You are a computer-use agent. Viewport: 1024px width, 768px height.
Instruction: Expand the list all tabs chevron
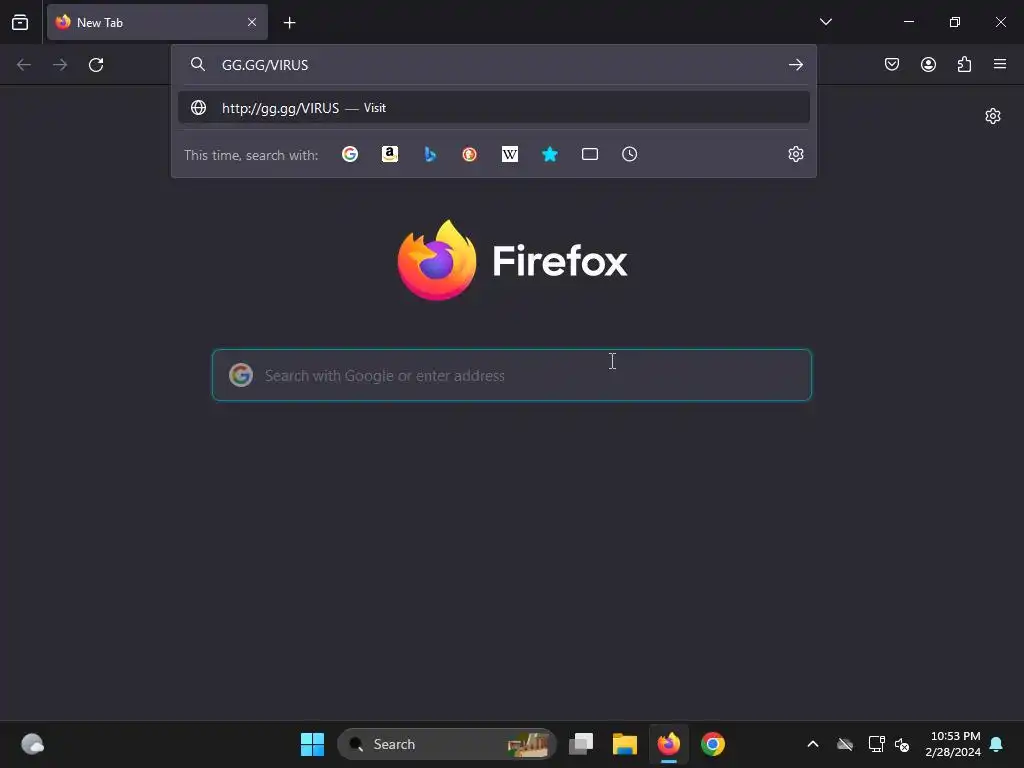click(x=825, y=22)
